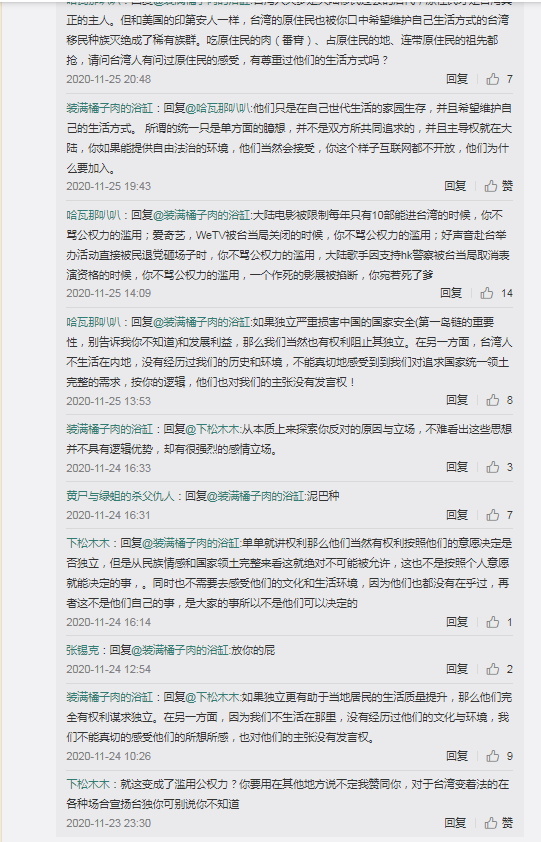Open 下松木木 username on last comment
Screen dimensions: 541x842
[88, 784]
